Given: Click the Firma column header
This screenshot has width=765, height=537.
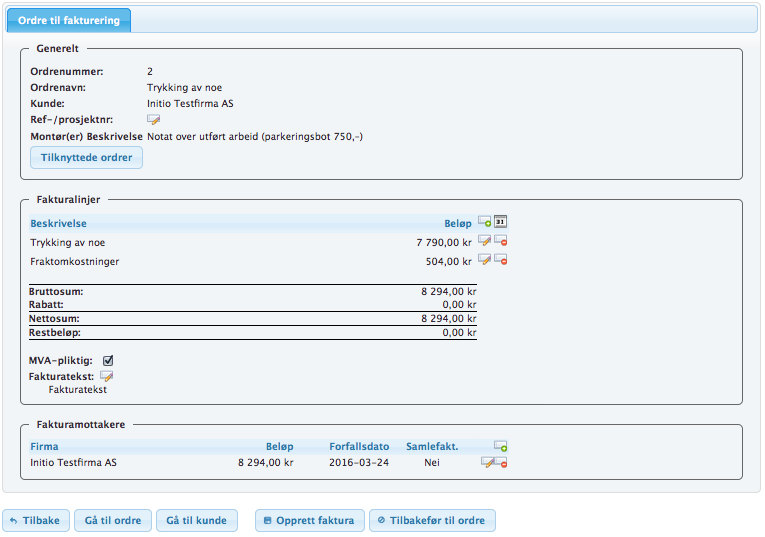Looking at the screenshot, I should point(44,446).
